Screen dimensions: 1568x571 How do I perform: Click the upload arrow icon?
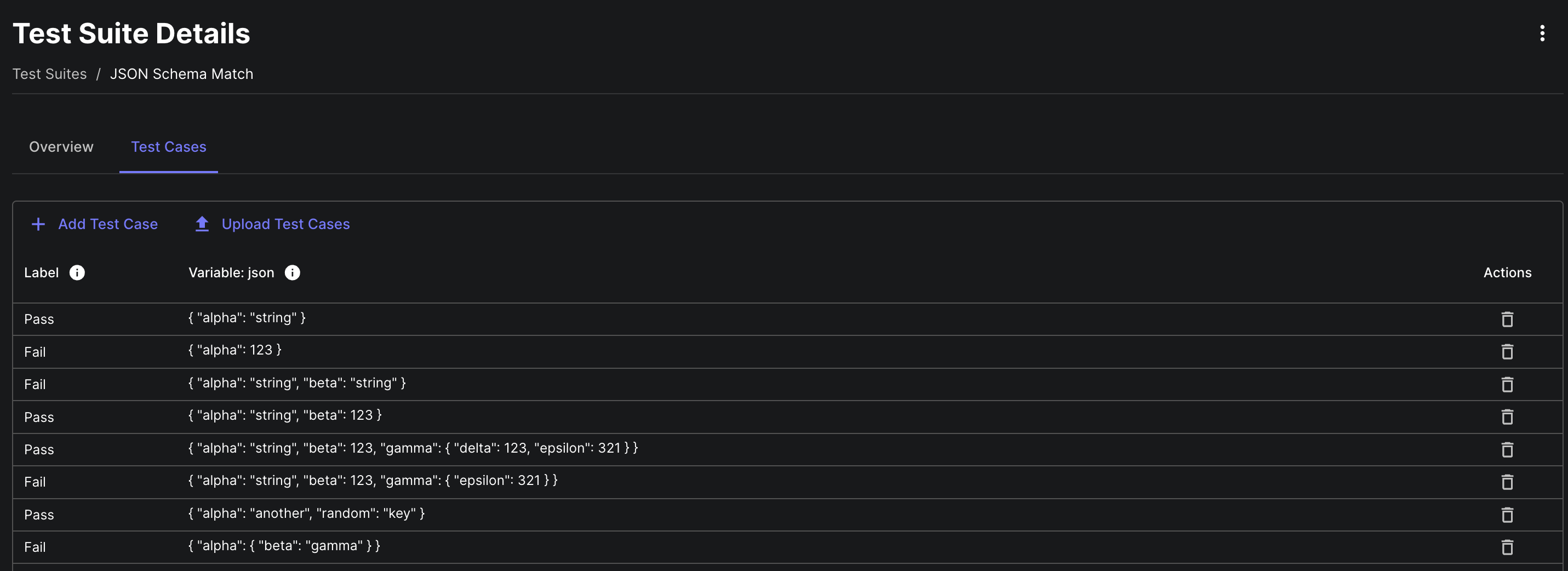(202, 224)
